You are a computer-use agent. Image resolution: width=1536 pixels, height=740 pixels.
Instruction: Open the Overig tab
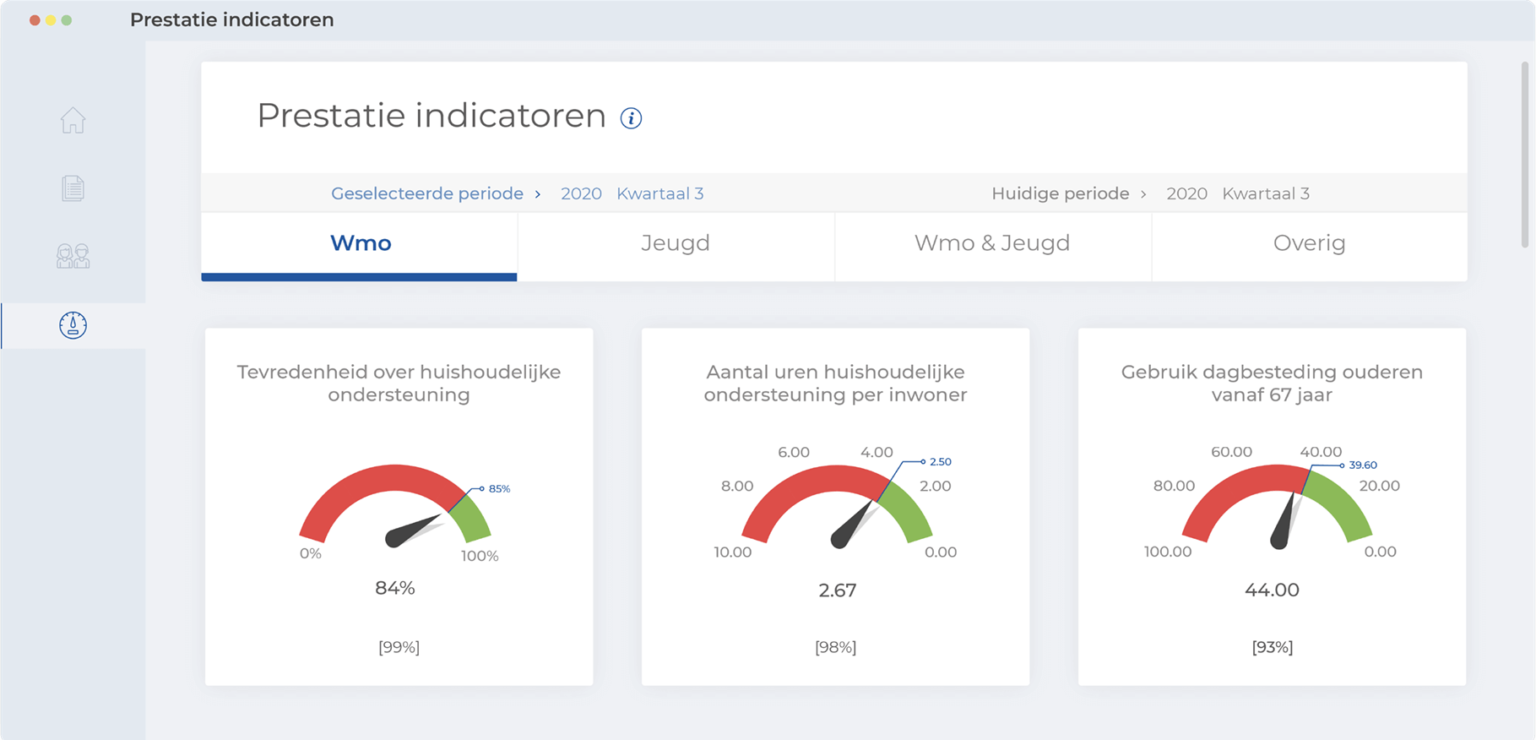pos(1310,242)
